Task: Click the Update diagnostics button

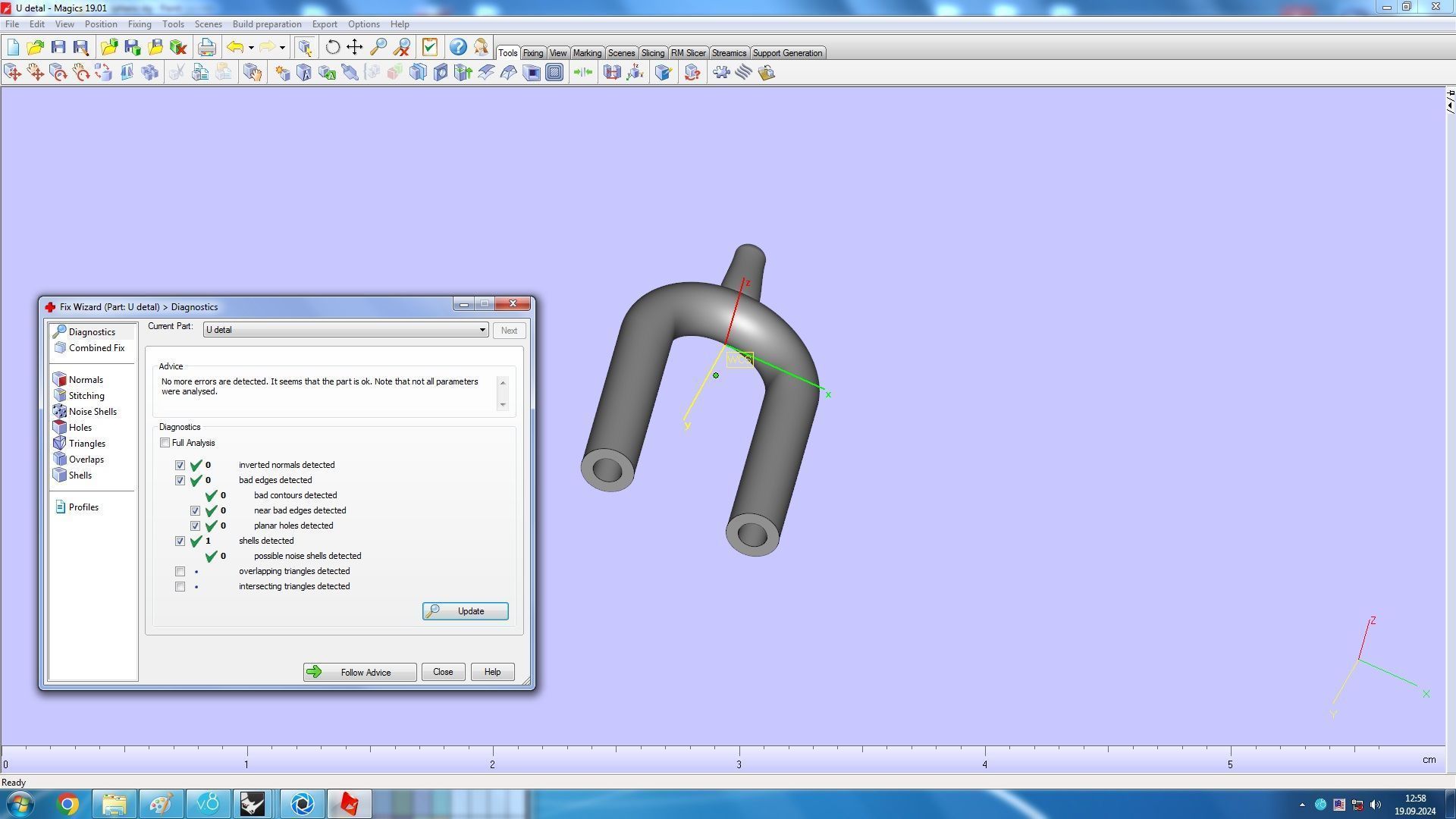Action: click(x=465, y=611)
